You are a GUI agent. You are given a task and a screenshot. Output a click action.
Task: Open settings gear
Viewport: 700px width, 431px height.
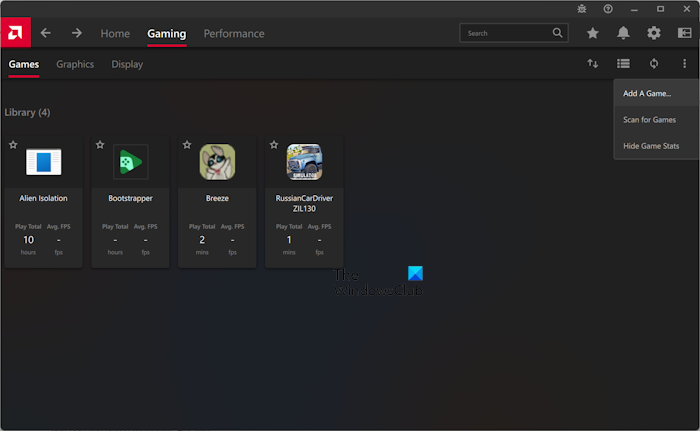(x=654, y=33)
